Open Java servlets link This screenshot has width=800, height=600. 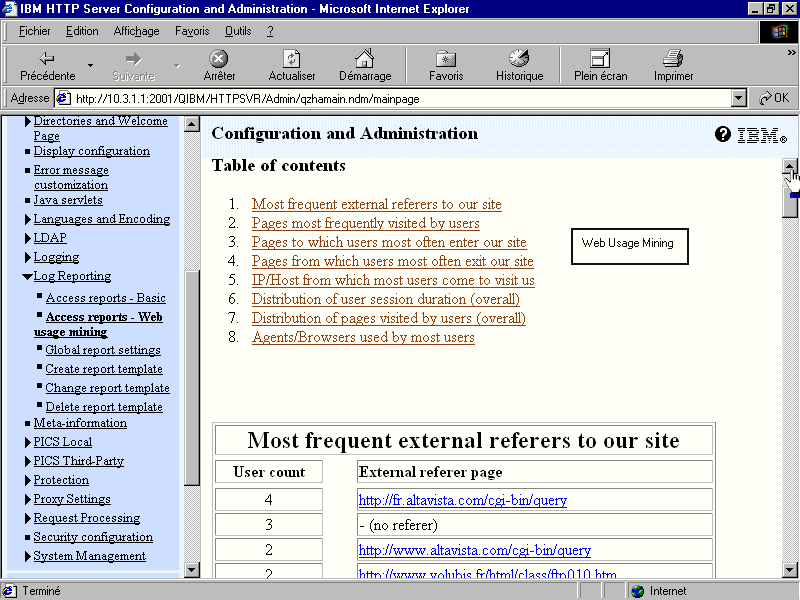click(68, 200)
